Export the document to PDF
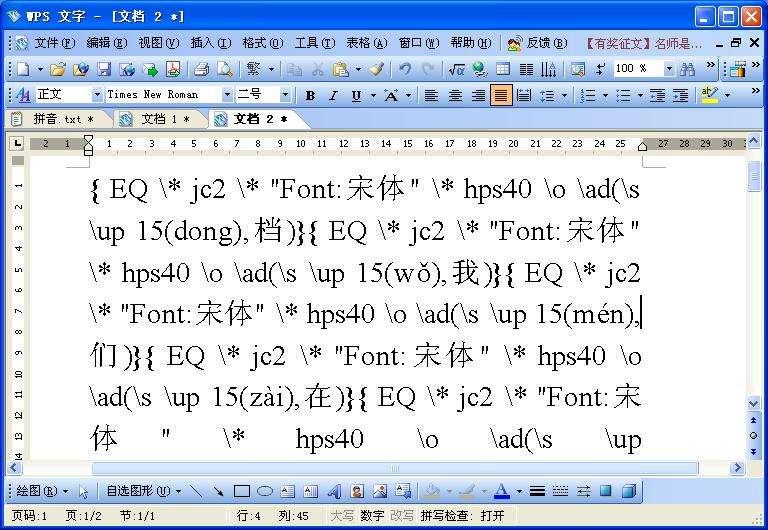The height and width of the screenshot is (530, 768). (x=173, y=69)
